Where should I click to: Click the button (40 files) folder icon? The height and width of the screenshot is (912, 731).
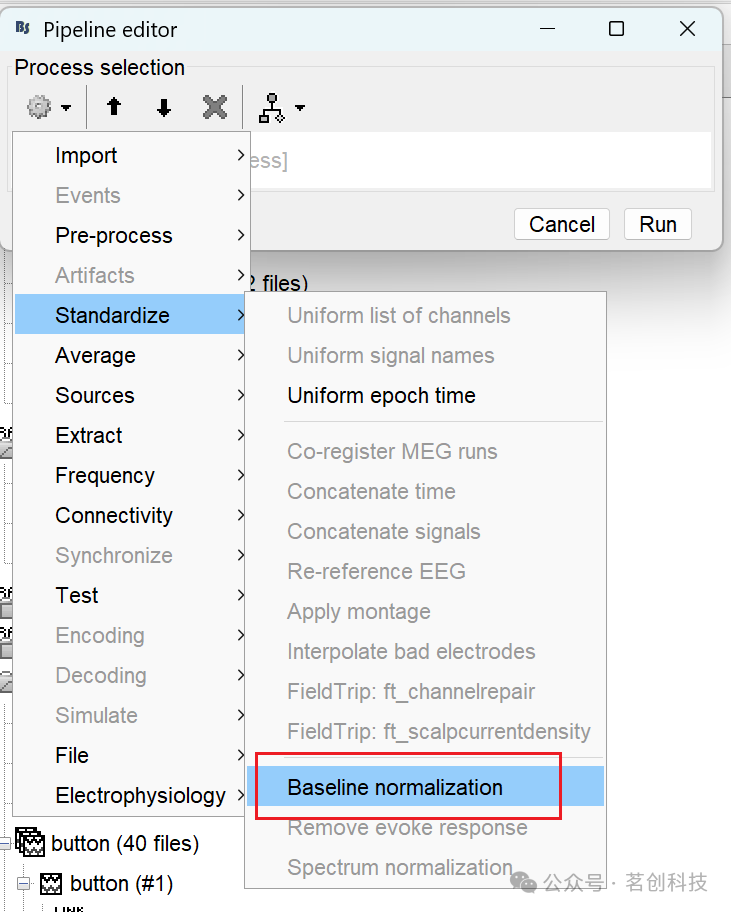30,842
